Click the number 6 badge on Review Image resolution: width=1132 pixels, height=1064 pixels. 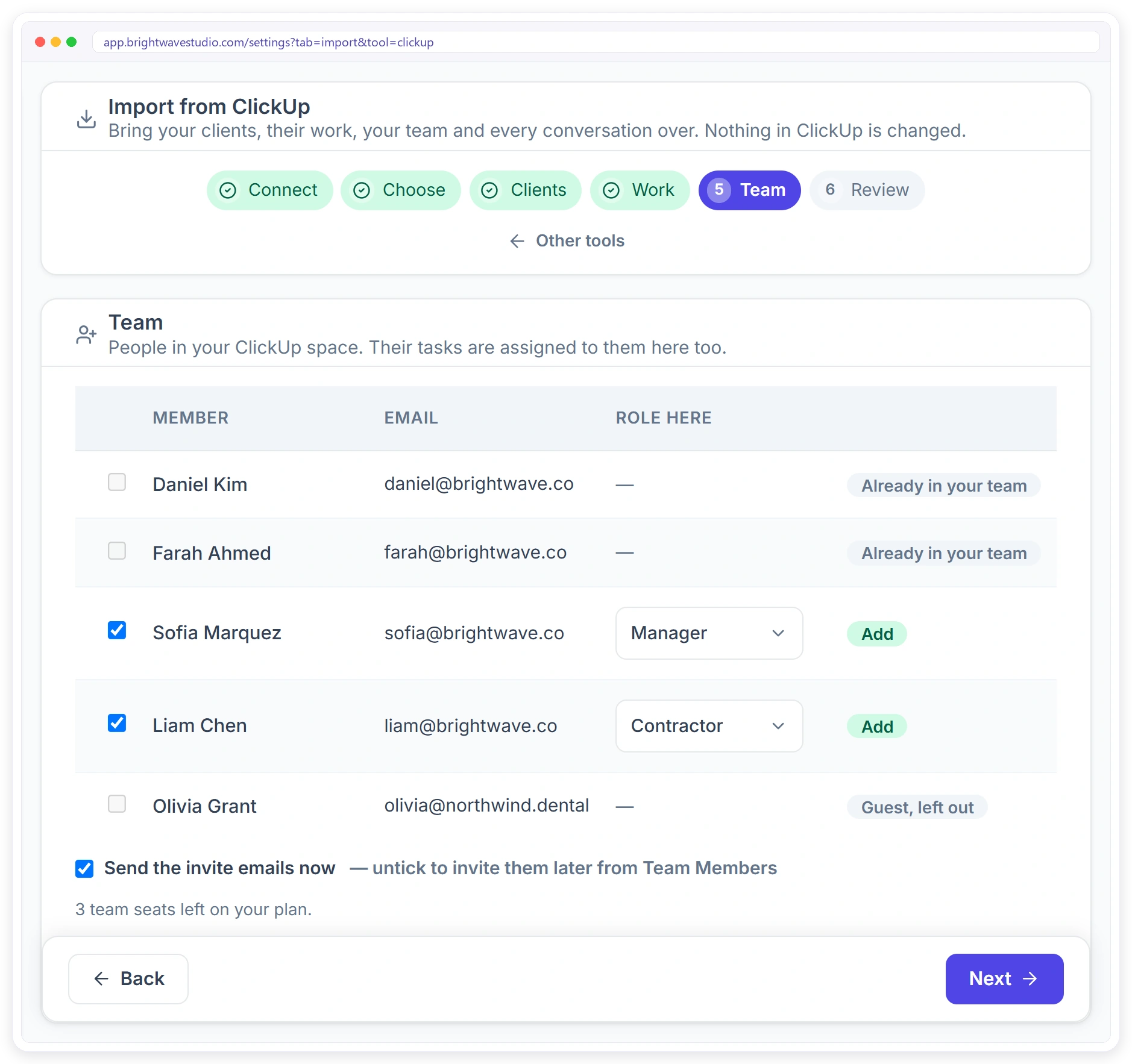(830, 190)
